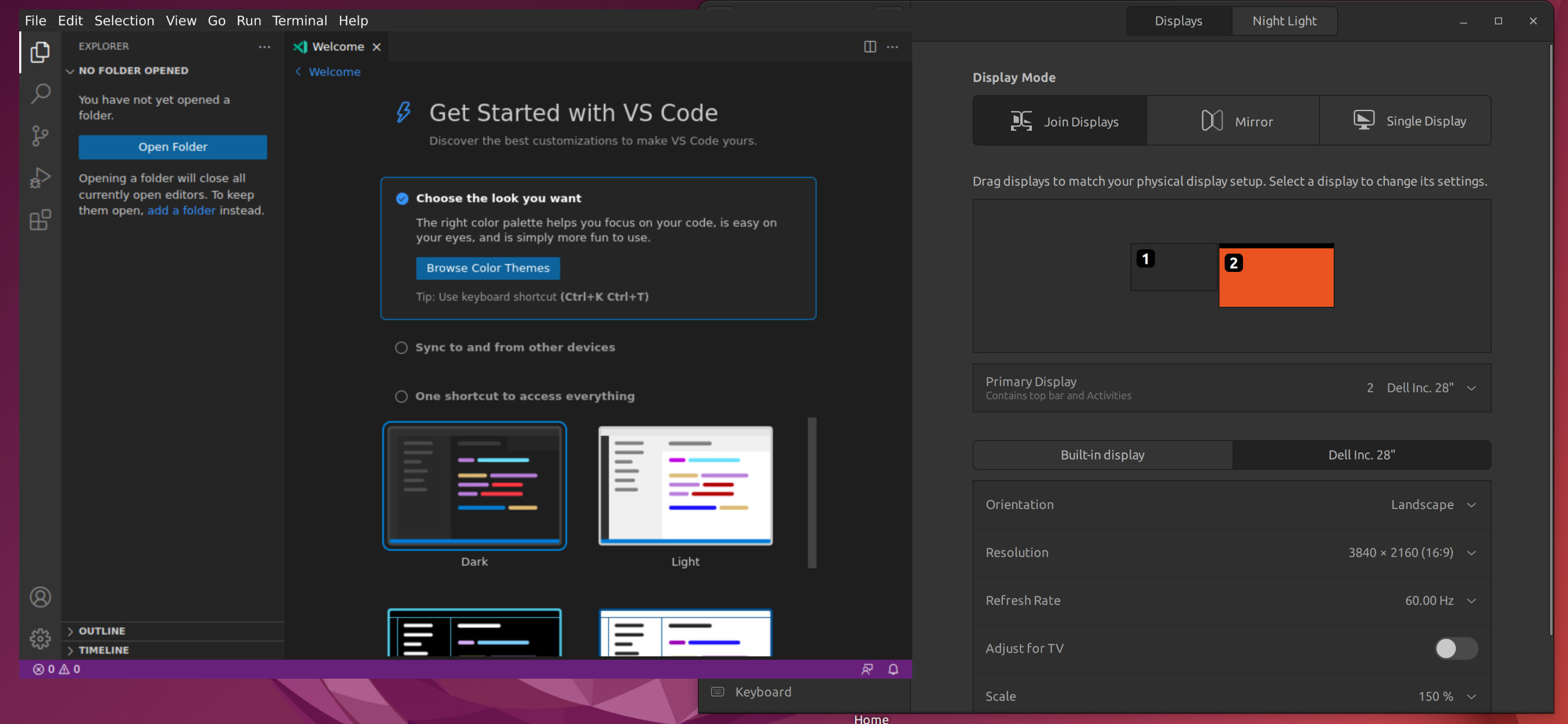Enable the Adjust for TV toggle
Viewport: 1568px width, 724px height.
(x=1455, y=648)
